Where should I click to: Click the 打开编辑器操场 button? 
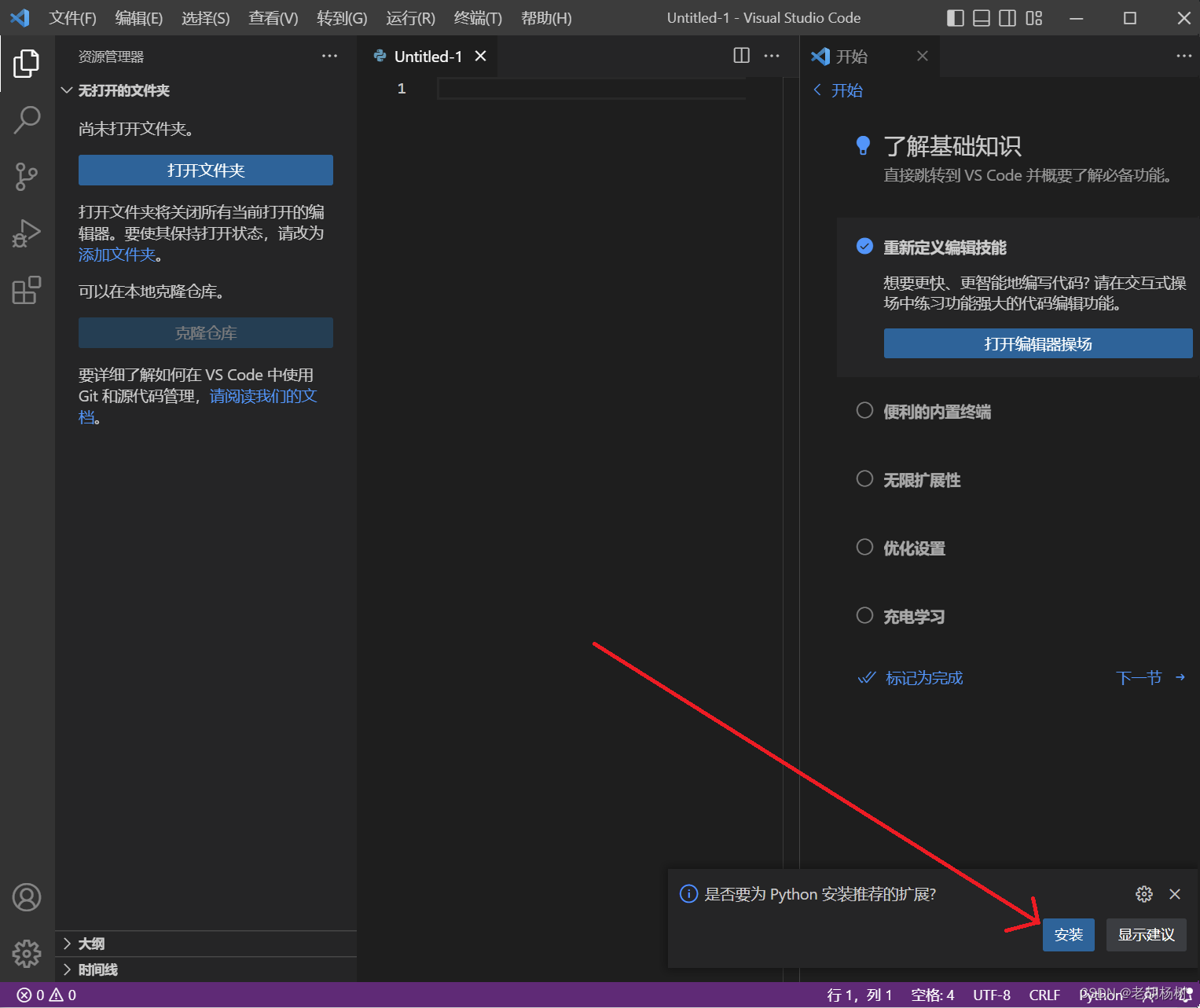pos(1038,344)
